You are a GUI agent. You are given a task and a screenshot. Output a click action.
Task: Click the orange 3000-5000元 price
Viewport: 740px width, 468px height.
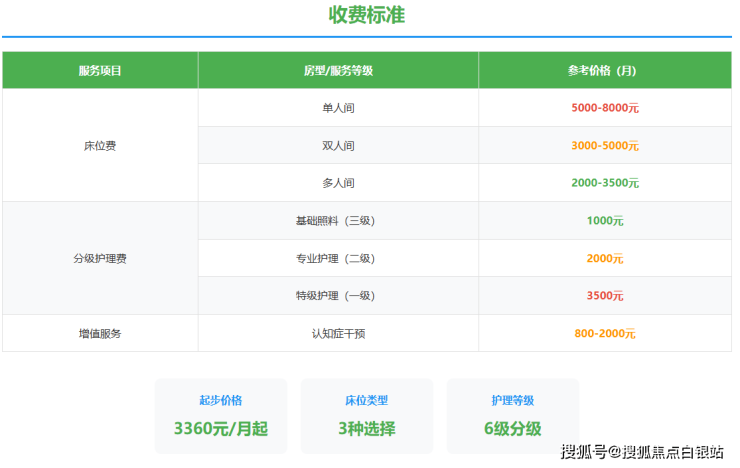(604, 146)
